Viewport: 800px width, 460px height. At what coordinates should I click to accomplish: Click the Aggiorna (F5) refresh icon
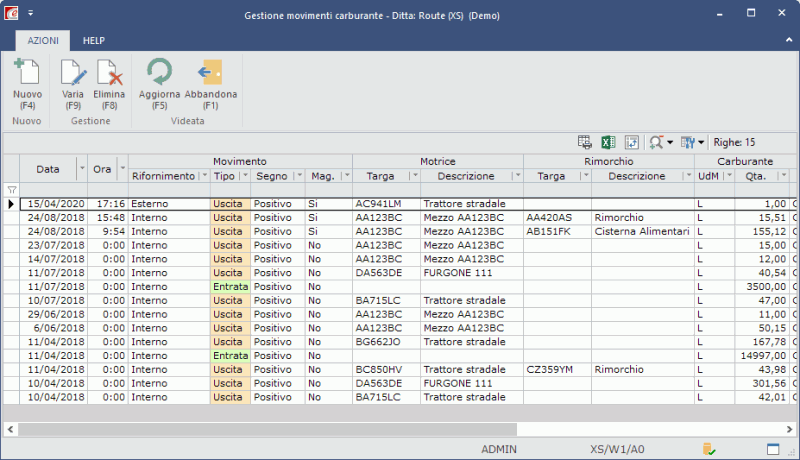pos(159,71)
